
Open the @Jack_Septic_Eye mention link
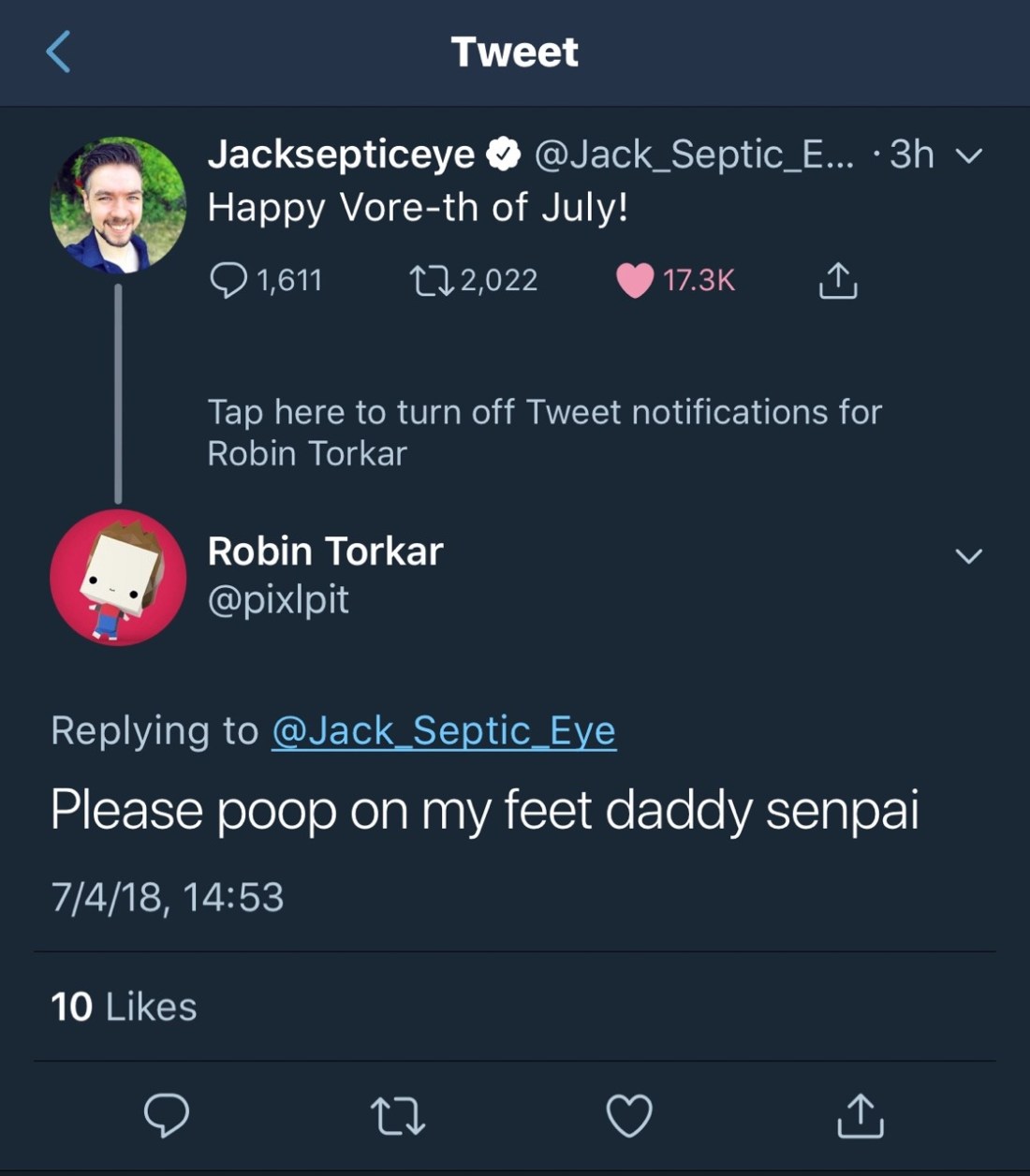coord(444,730)
